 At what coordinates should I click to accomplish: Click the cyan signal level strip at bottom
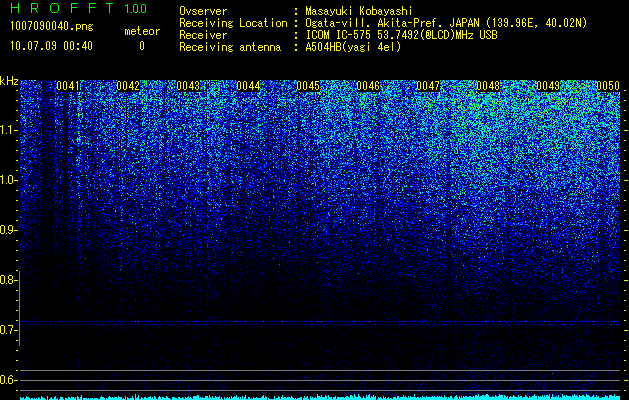[x=320, y=397]
